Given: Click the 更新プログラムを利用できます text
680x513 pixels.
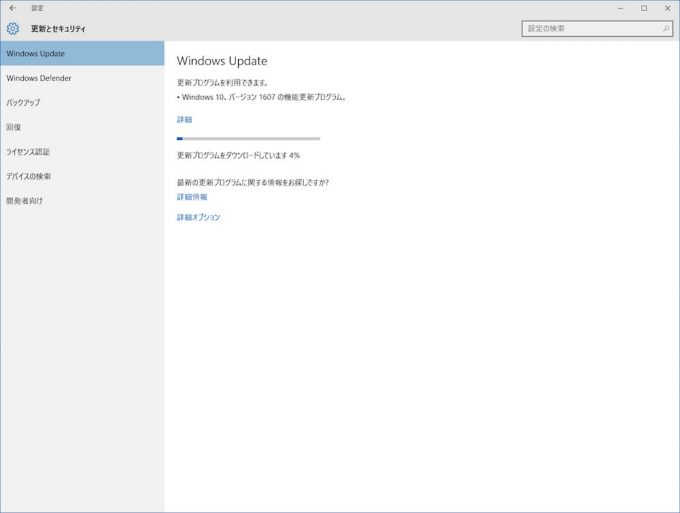Looking at the screenshot, I should click(222, 82).
